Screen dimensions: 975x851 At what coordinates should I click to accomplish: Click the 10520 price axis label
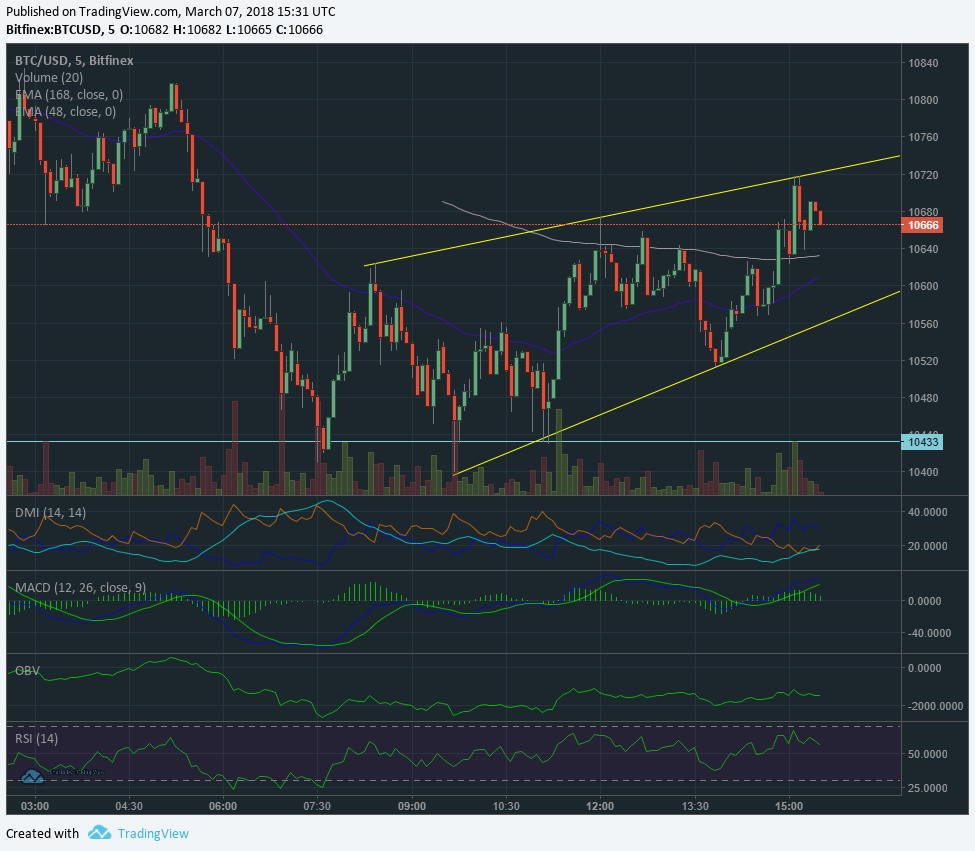click(x=923, y=361)
